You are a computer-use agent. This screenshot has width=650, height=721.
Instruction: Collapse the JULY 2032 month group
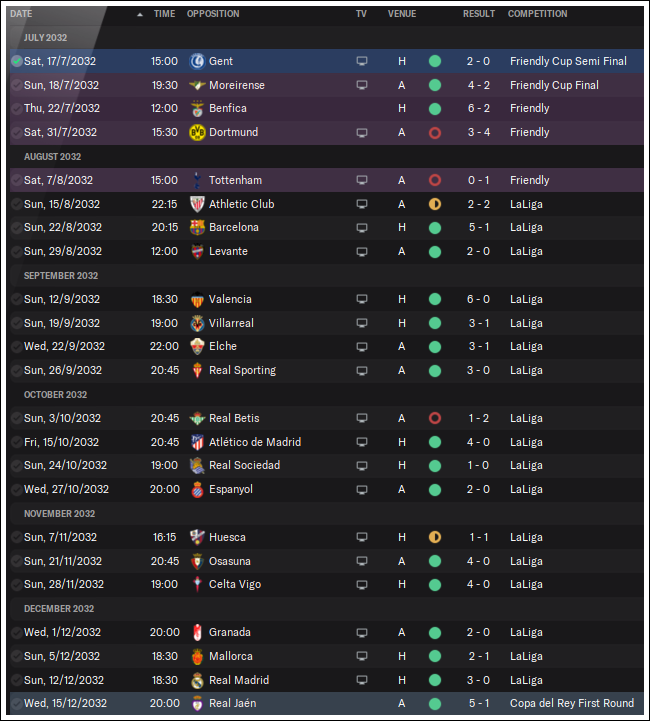tap(46, 38)
